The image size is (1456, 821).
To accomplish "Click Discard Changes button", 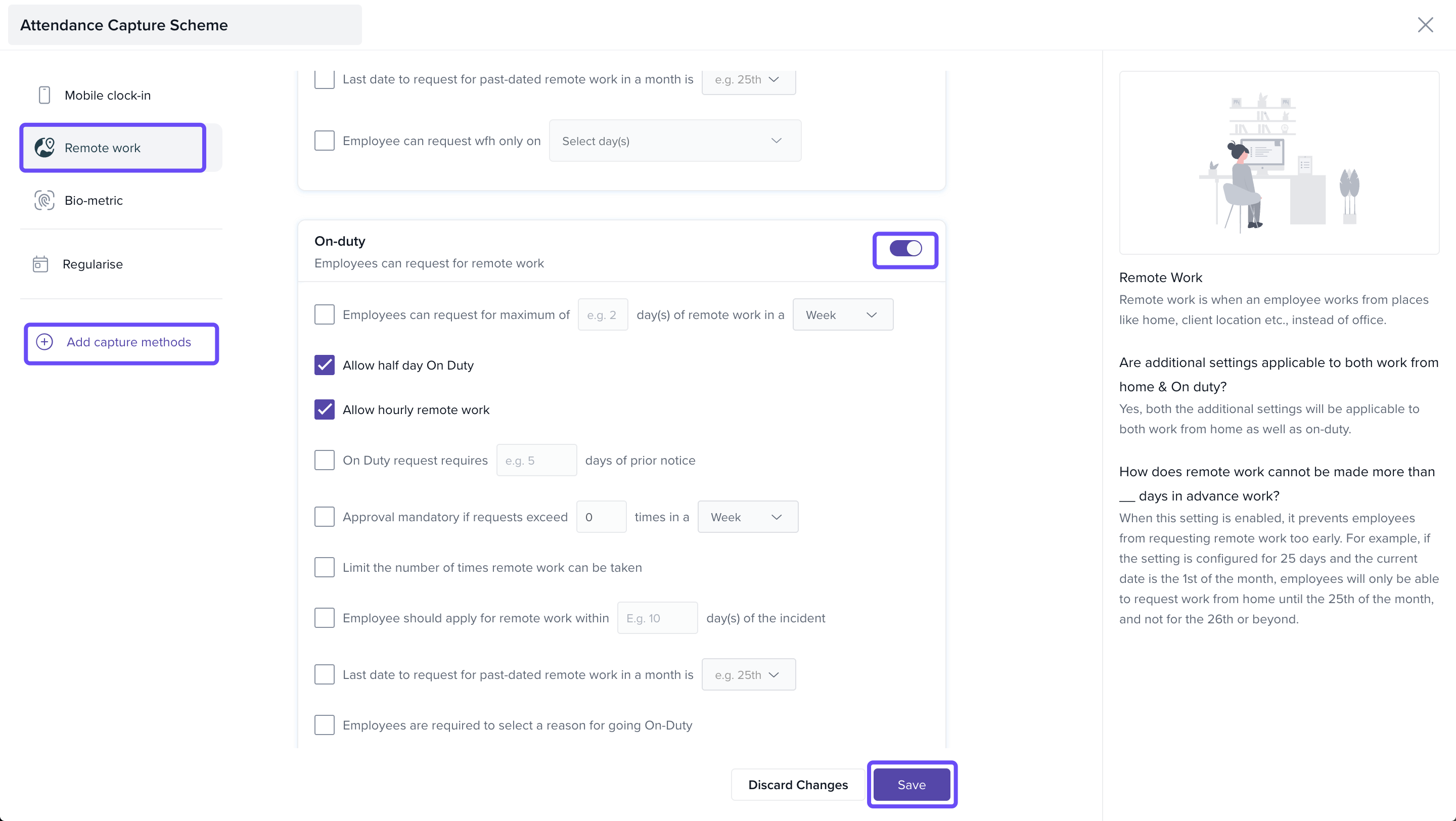I will click(798, 784).
